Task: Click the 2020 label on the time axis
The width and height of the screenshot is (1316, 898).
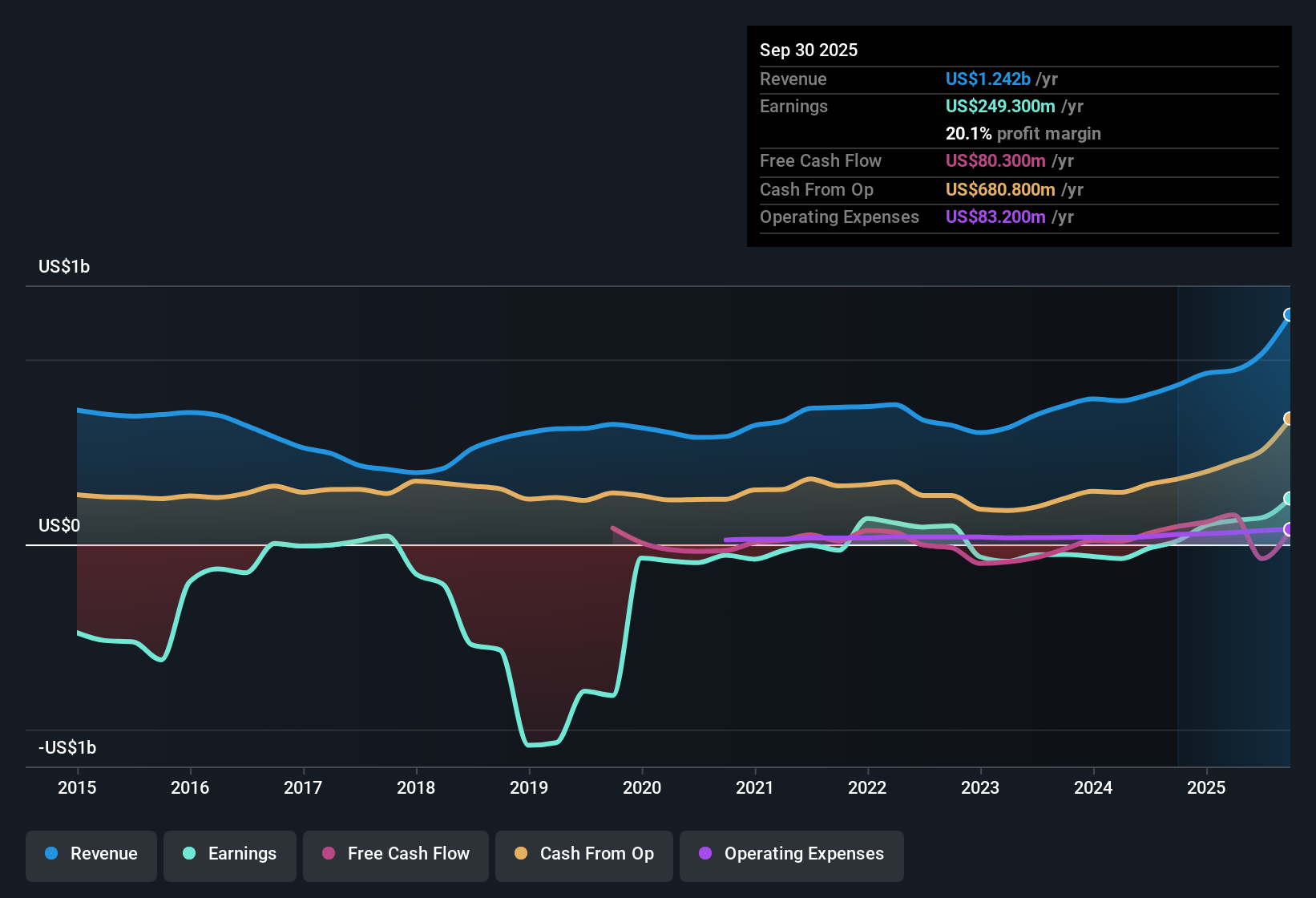Action: coord(643,788)
